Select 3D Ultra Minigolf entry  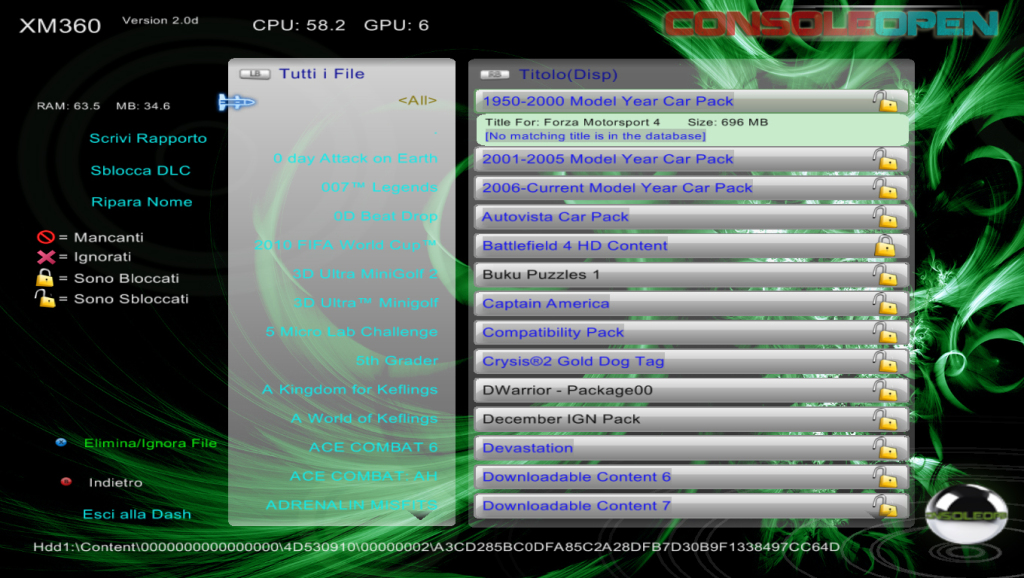[366, 303]
